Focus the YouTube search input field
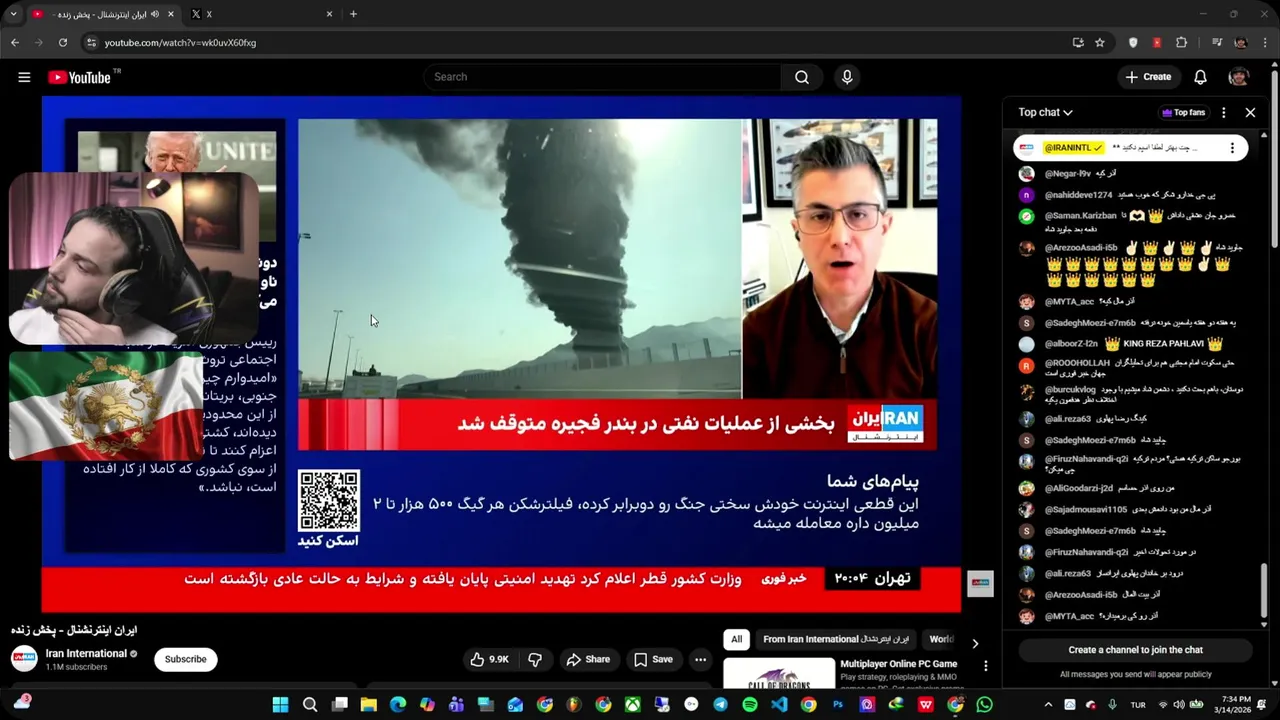 tap(602, 77)
